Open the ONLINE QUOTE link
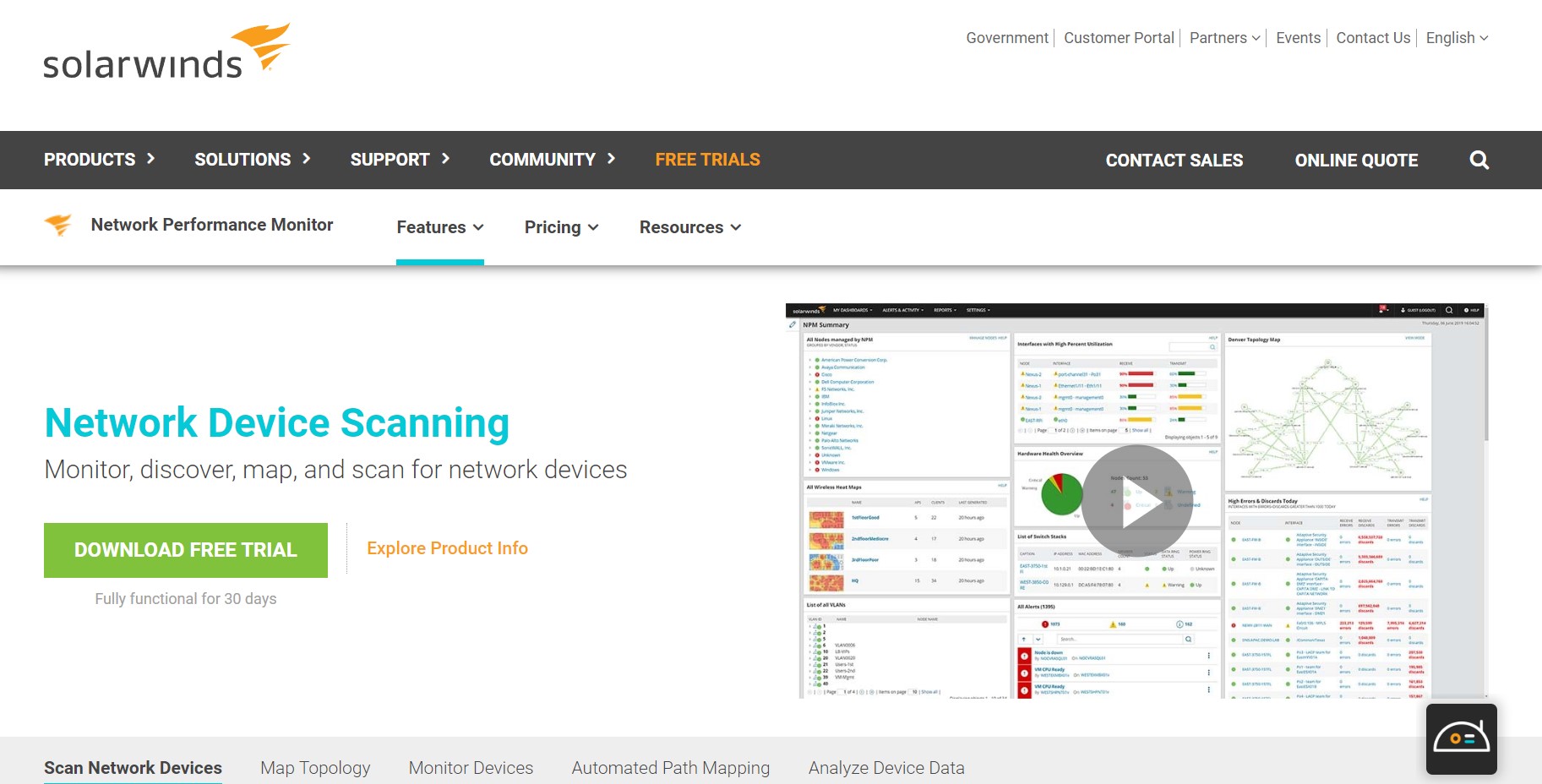This screenshot has width=1542, height=784. 1356,161
